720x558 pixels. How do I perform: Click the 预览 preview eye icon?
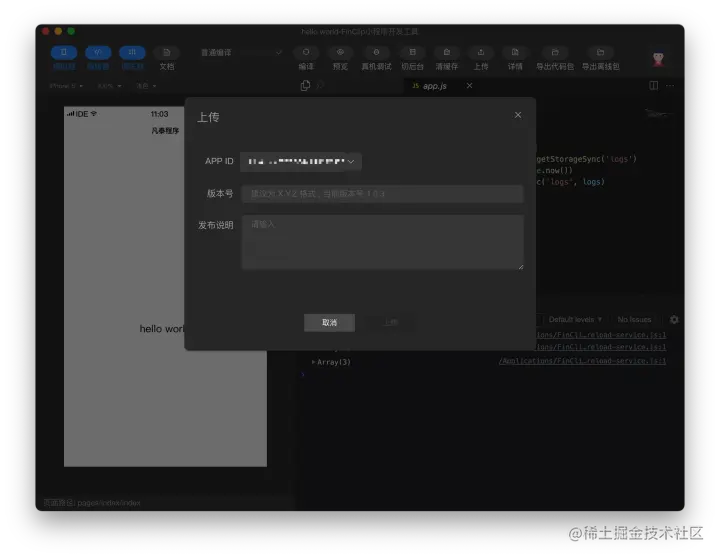(340, 52)
